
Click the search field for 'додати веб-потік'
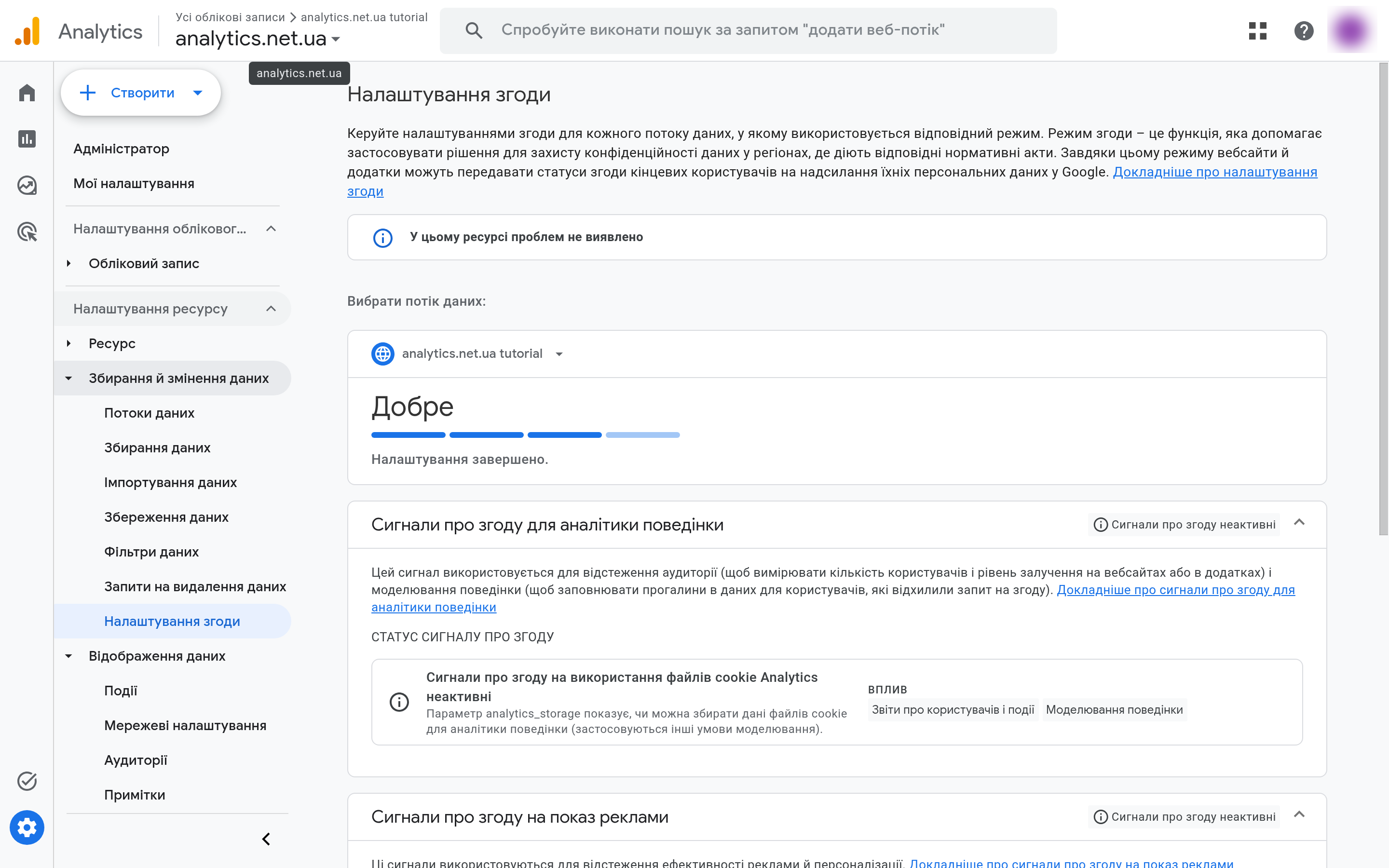748,30
